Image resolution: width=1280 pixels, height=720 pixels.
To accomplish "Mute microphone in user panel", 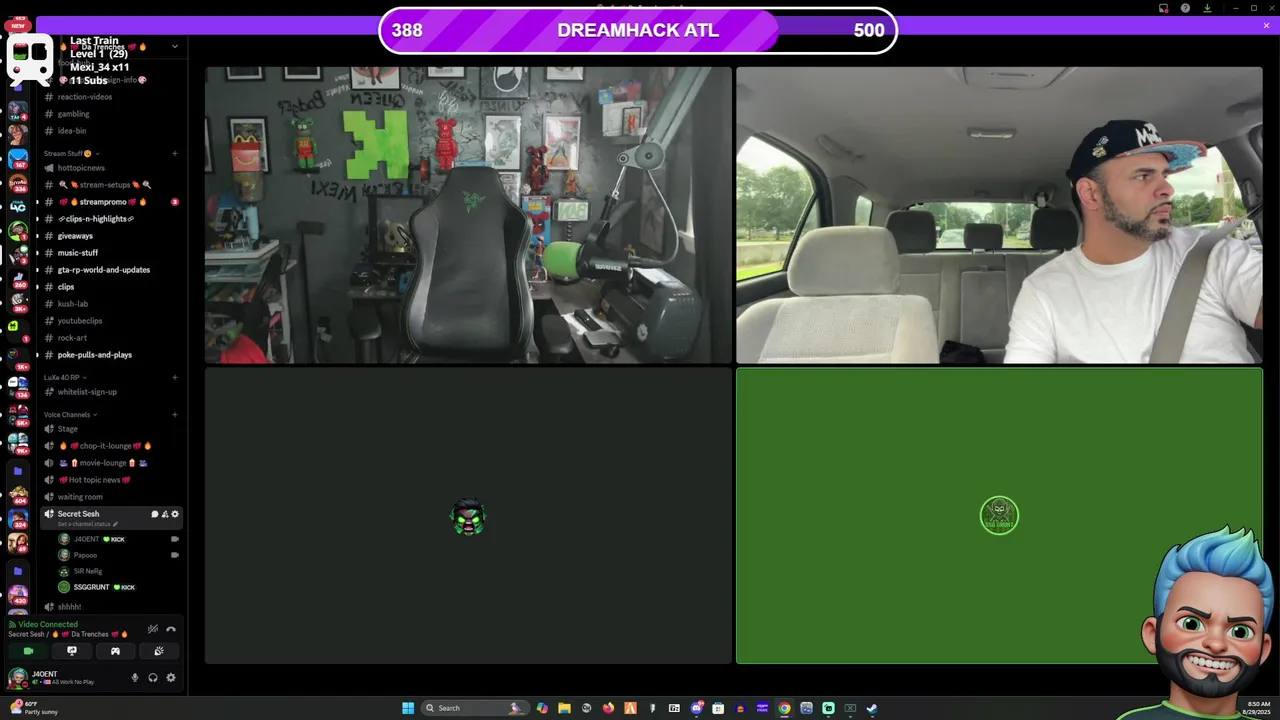I will pyautogui.click(x=135, y=678).
